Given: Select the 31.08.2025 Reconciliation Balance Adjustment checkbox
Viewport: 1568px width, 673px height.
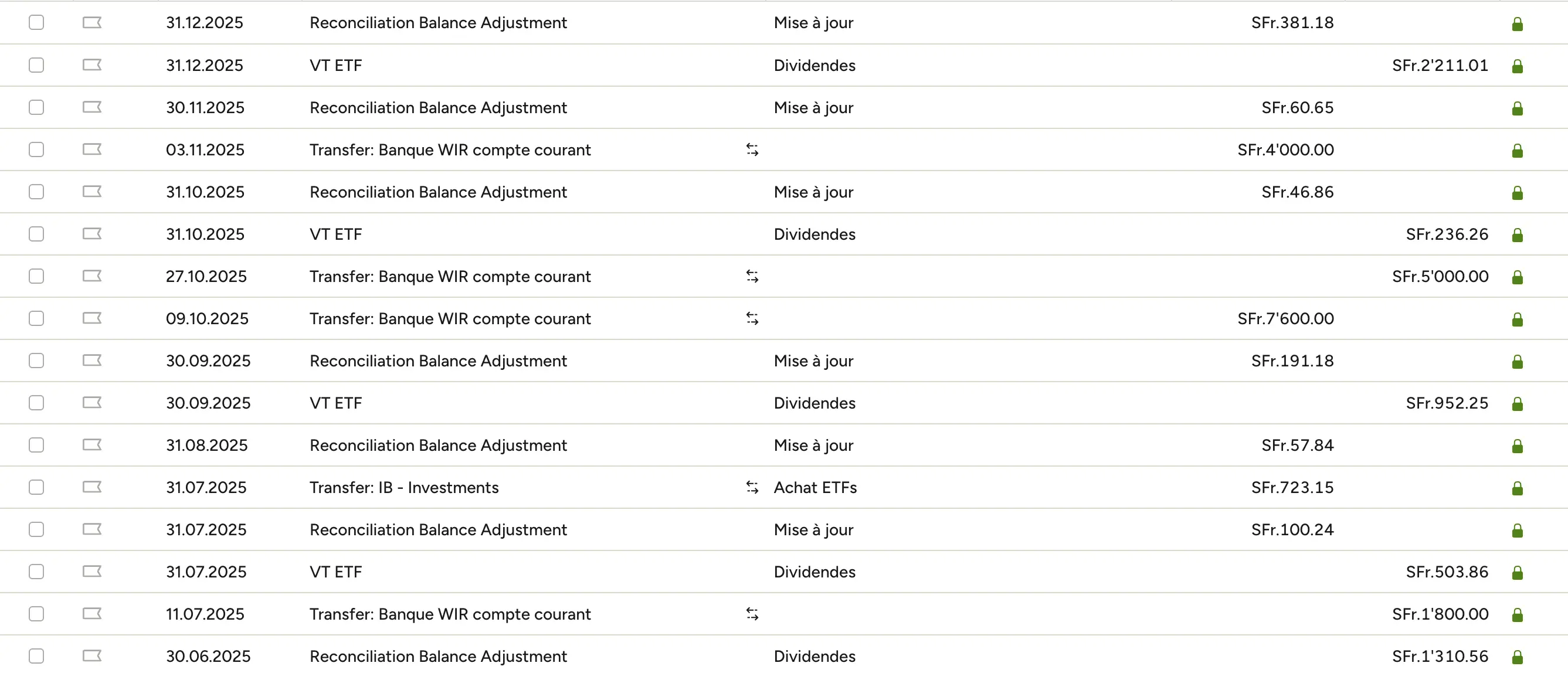Looking at the screenshot, I should 36,445.
